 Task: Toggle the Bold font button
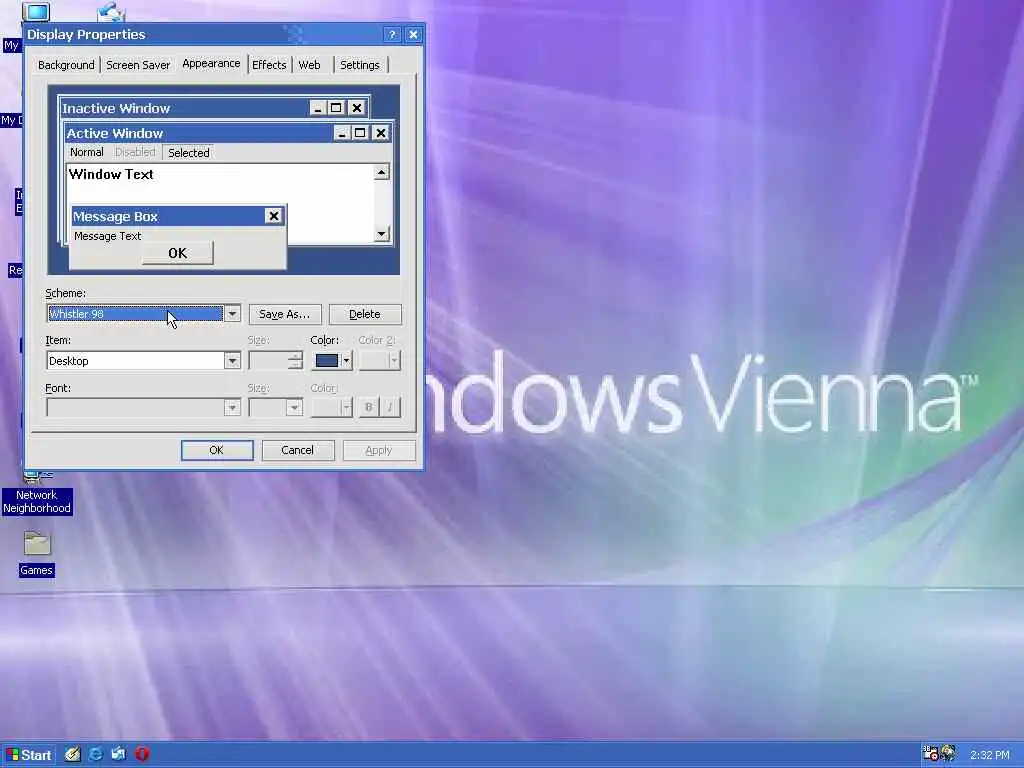point(368,407)
